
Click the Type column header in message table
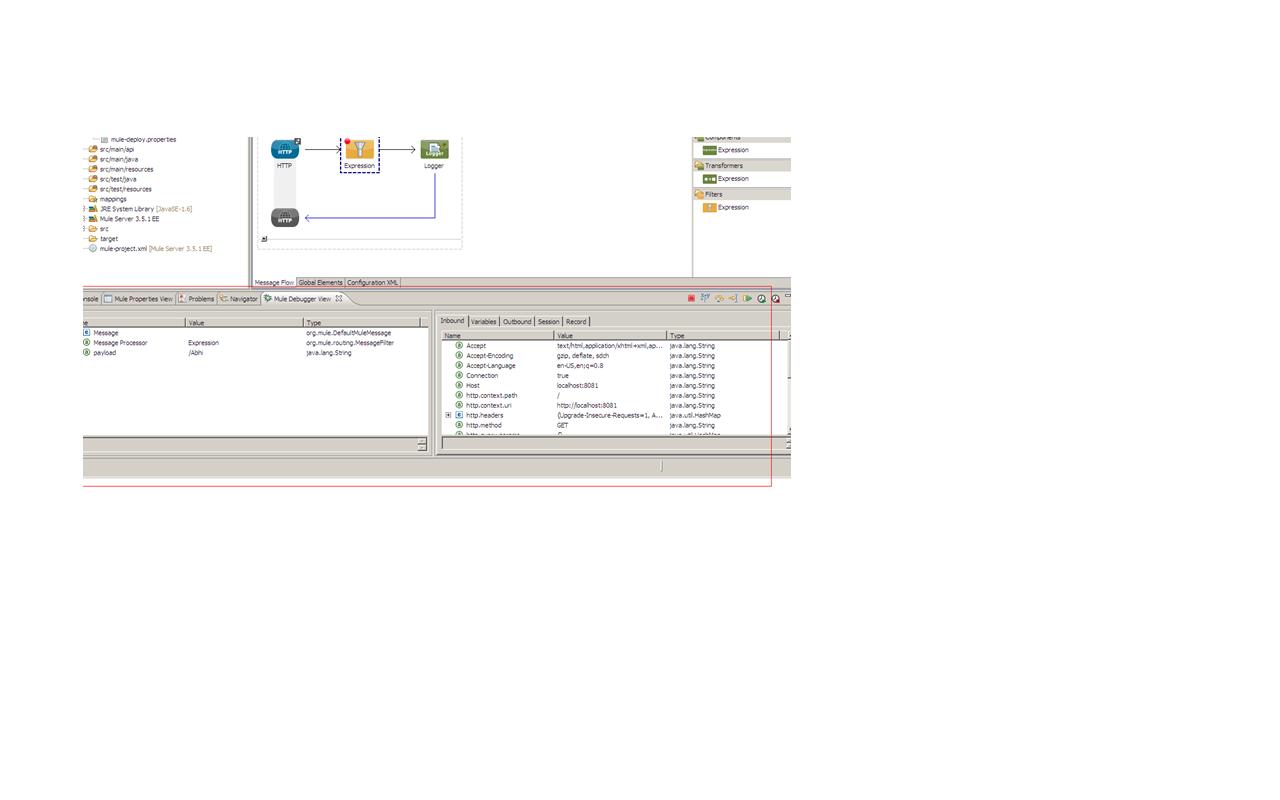point(363,323)
